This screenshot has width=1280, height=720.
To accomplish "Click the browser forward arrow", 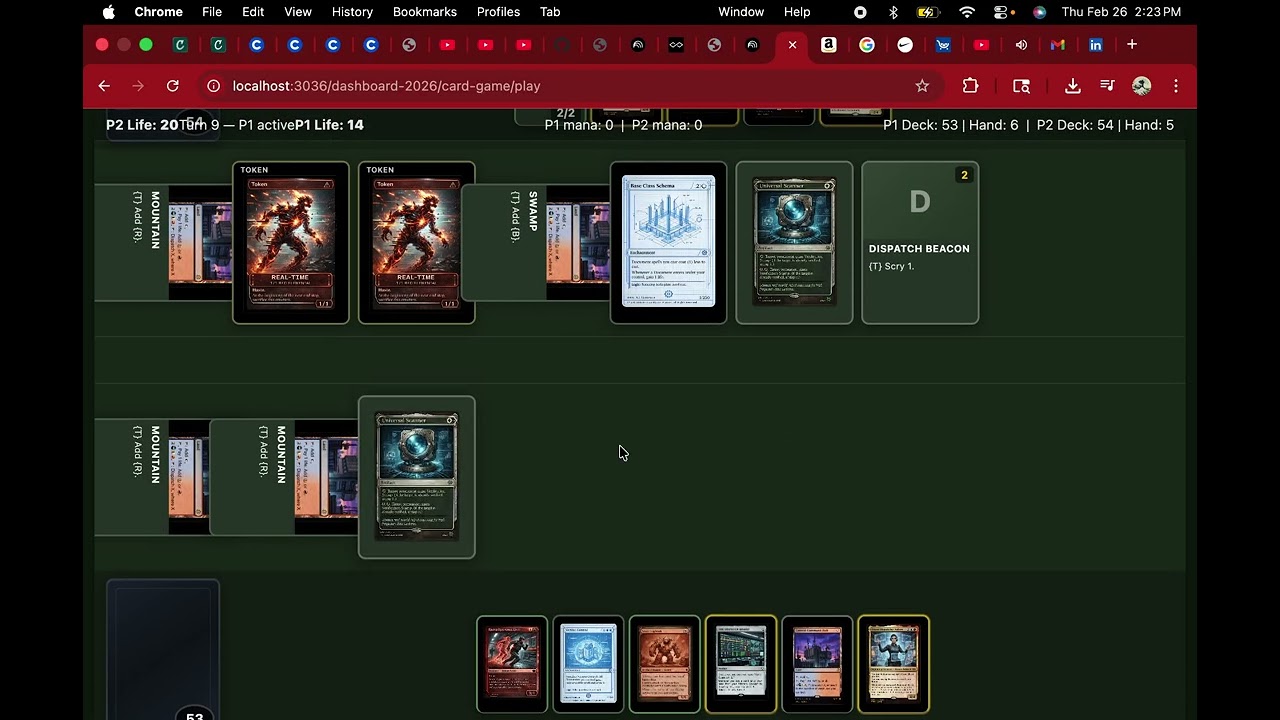I will click(138, 86).
